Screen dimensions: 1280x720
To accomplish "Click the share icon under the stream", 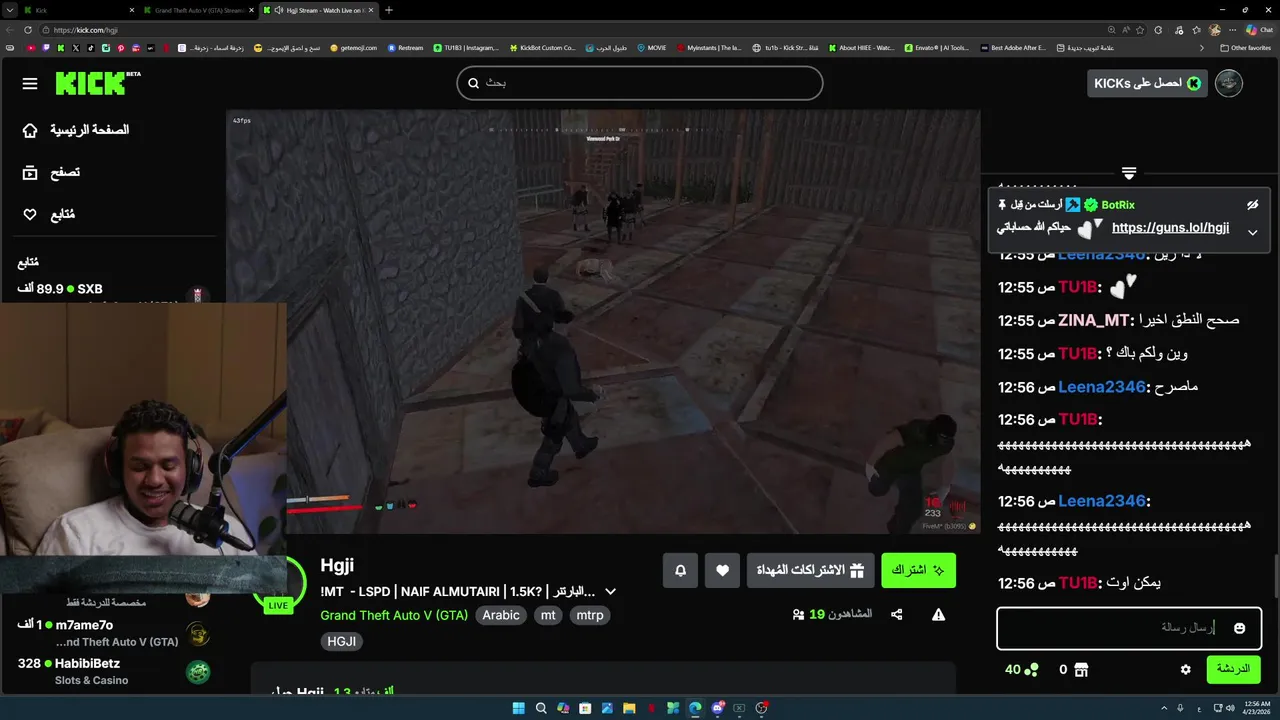I will (897, 614).
